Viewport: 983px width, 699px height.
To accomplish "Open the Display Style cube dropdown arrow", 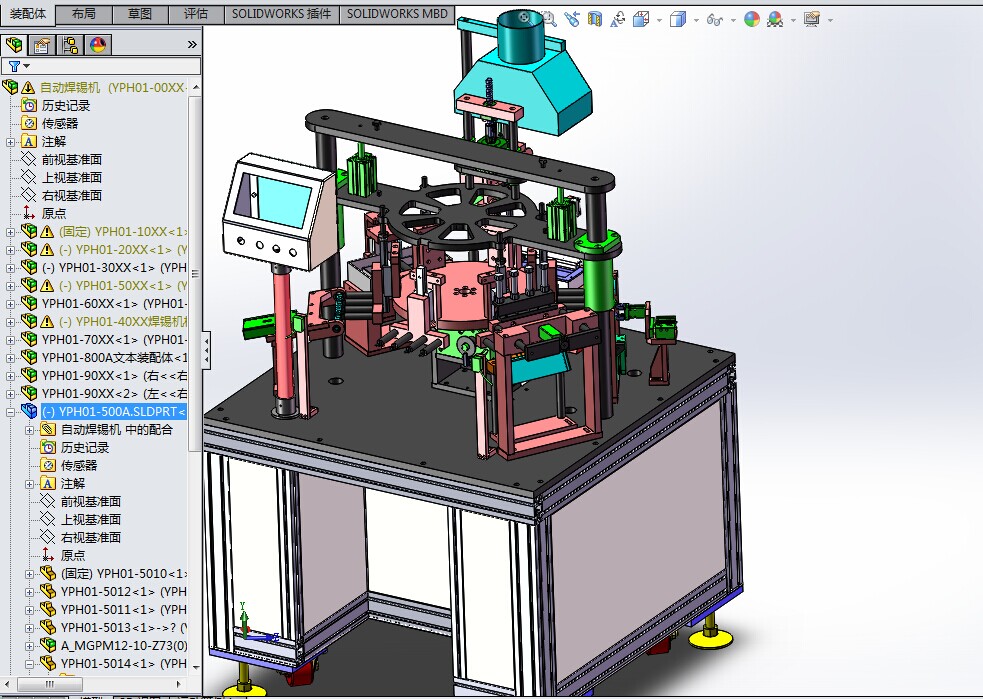I will coord(695,20).
